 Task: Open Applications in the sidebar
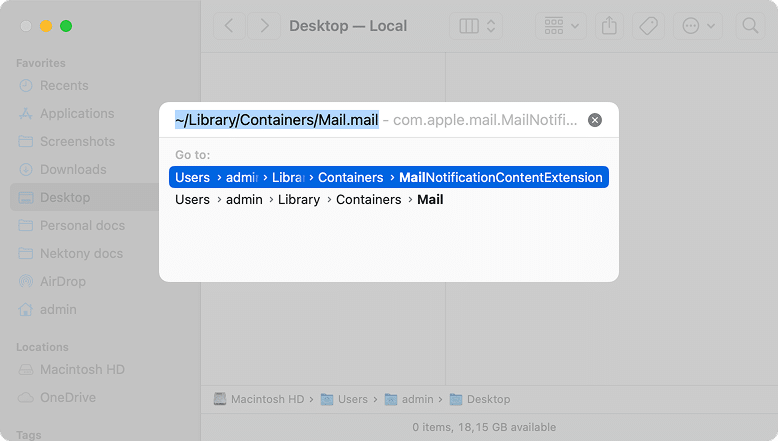click(x=77, y=114)
